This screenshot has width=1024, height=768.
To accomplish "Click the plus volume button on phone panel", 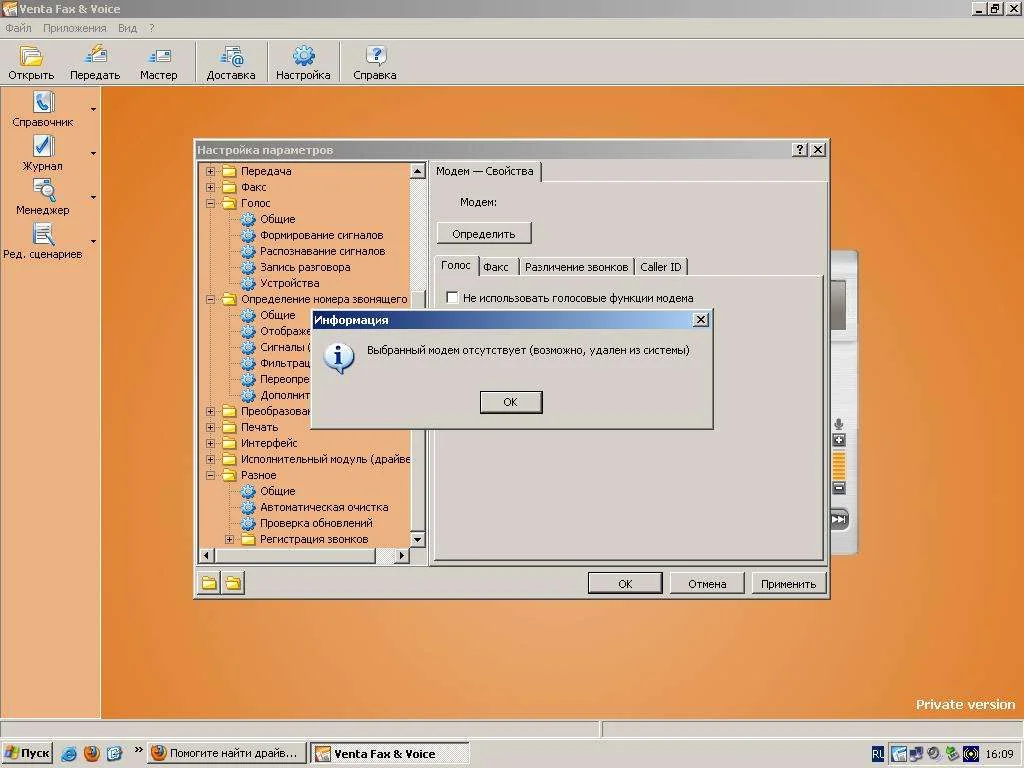I will pos(839,440).
